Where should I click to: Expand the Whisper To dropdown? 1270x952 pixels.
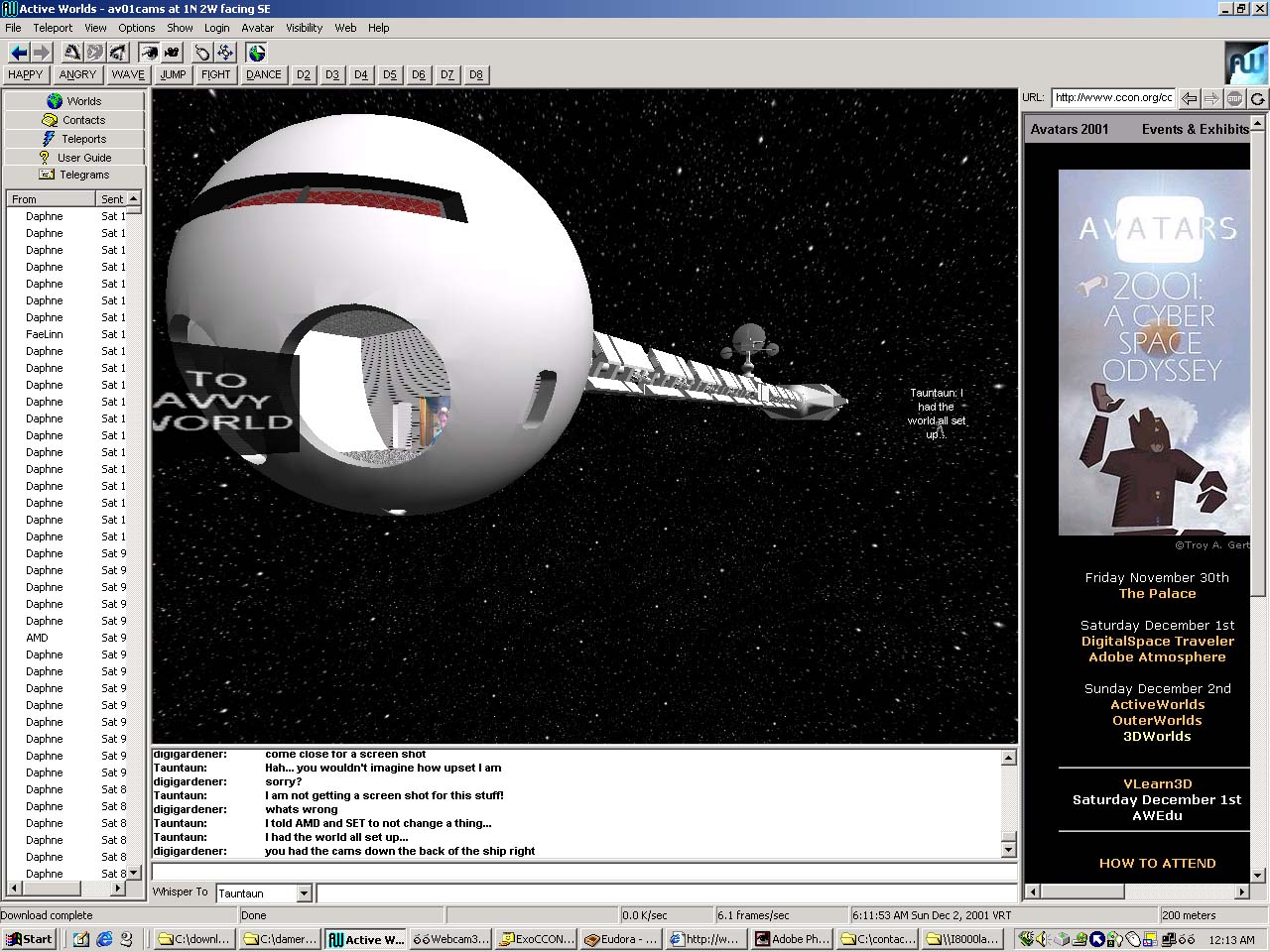(305, 893)
